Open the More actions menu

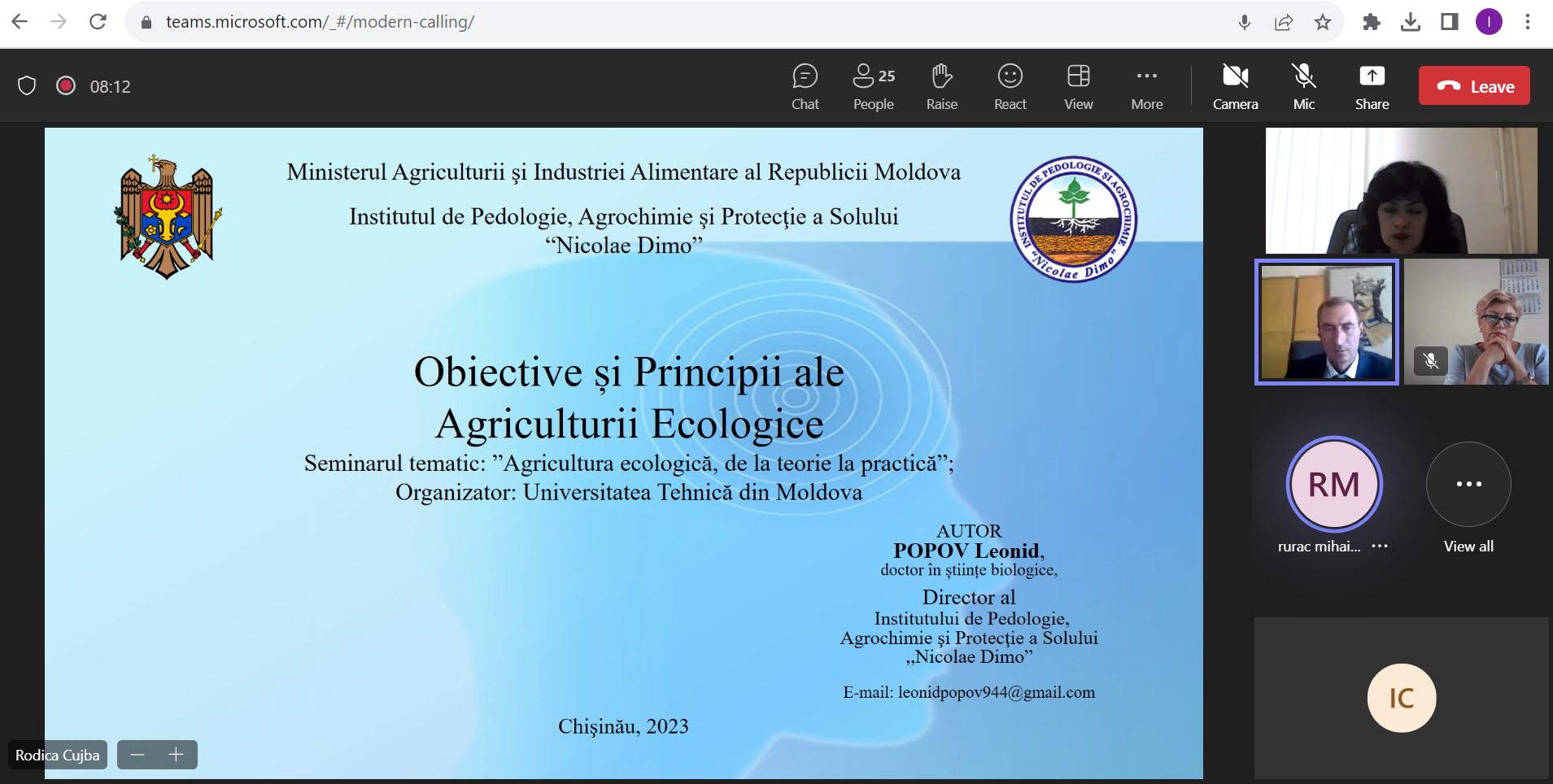coord(1147,86)
